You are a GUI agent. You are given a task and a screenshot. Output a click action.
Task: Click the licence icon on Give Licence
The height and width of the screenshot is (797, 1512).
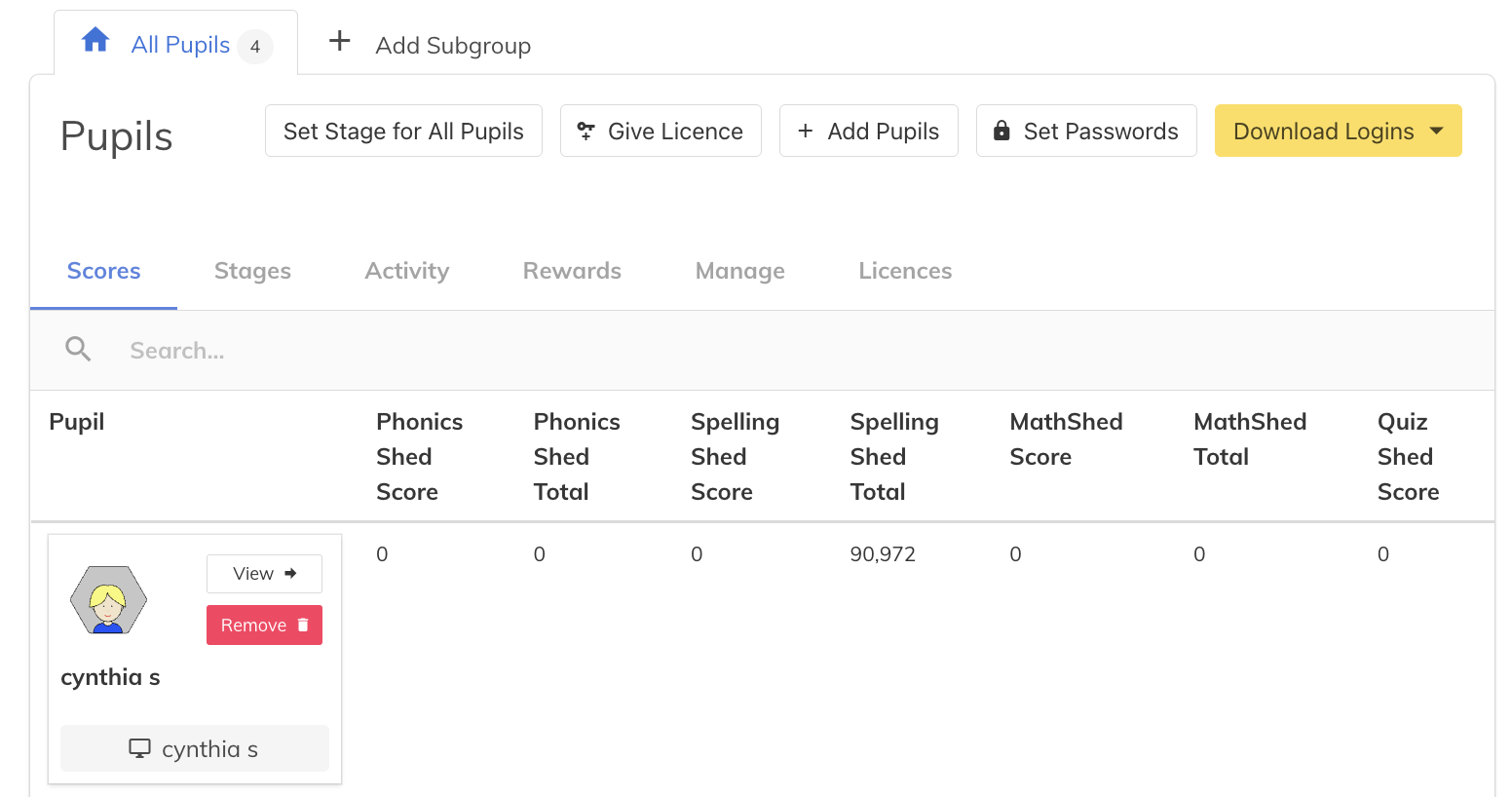(x=586, y=131)
